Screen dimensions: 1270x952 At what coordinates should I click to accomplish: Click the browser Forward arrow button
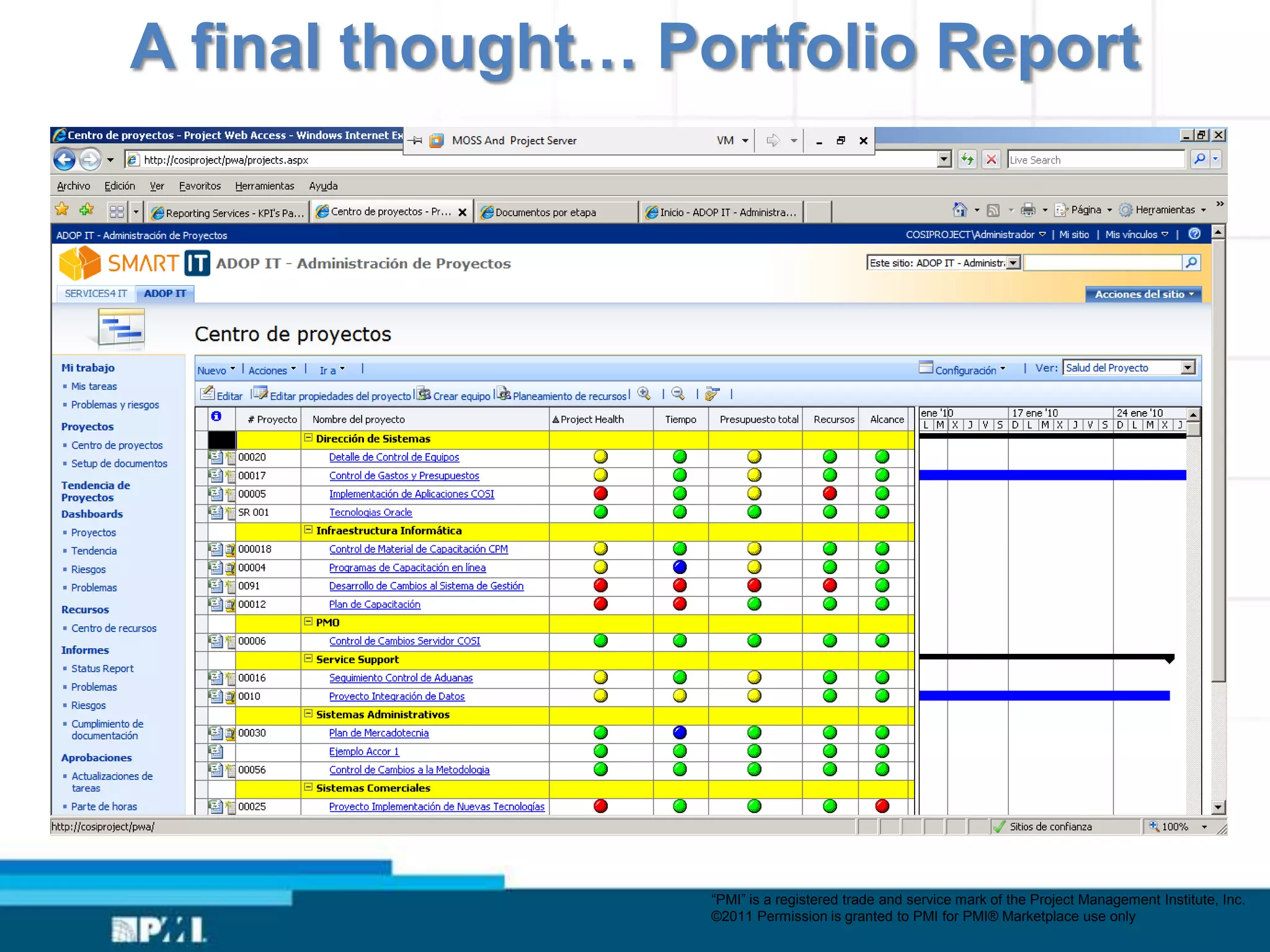[x=91, y=160]
